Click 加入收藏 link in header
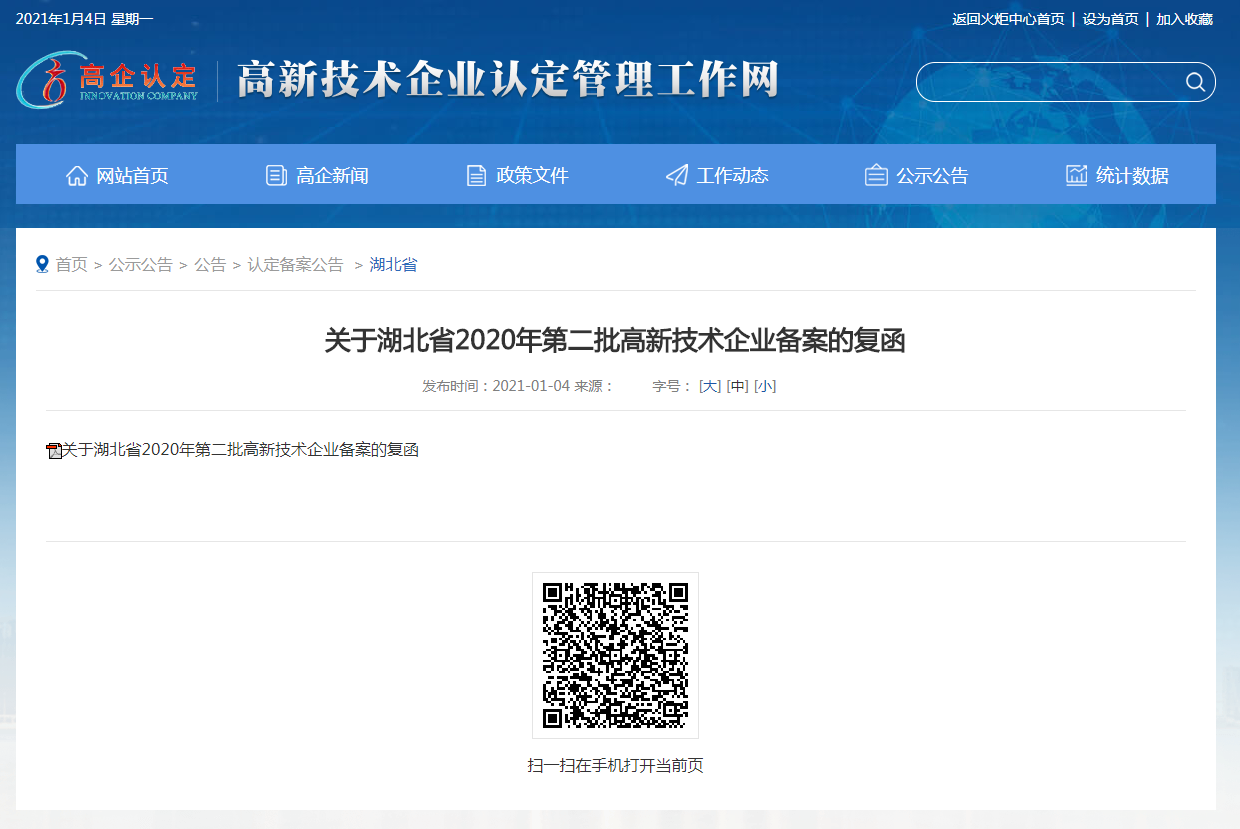Screen dimensions: 1240x829 (1184, 19)
